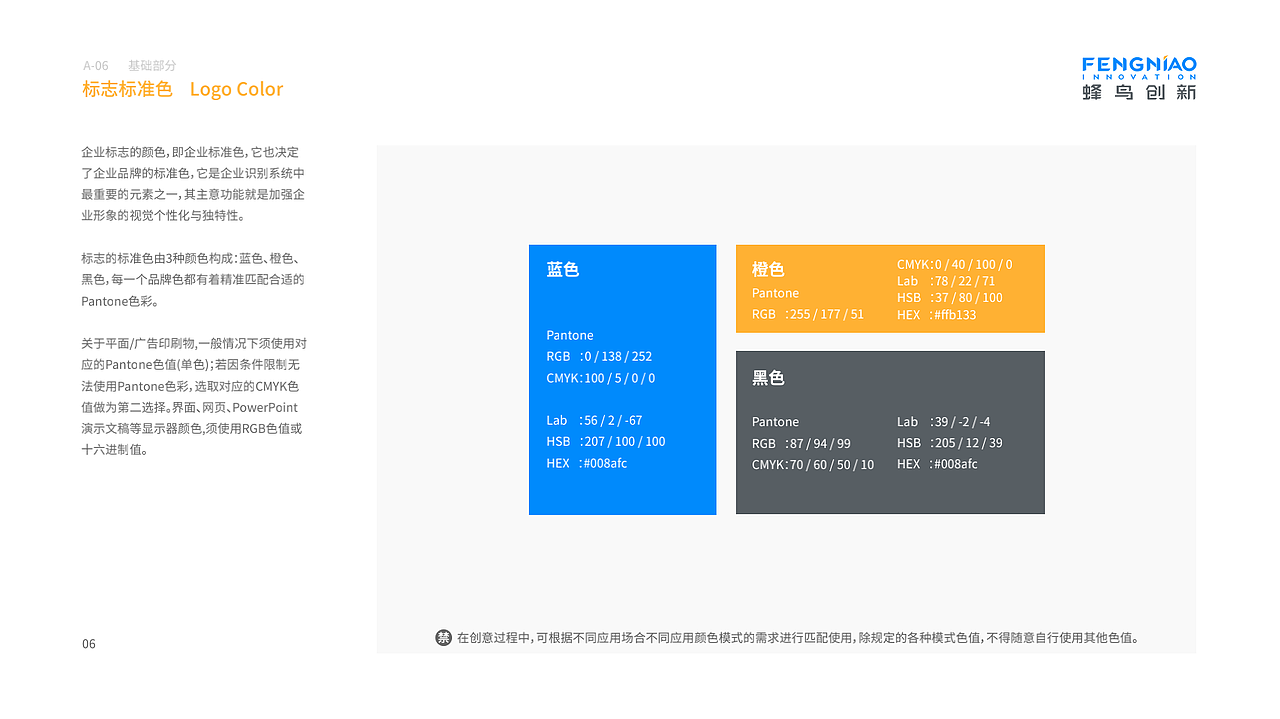Screen dimensions: 1280x719
Task: Click the 标志标准色 heading
Action: 127,89
